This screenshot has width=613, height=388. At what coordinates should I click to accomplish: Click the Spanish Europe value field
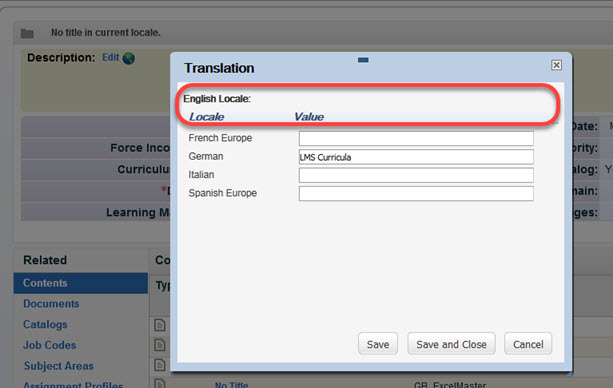point(416,194)
